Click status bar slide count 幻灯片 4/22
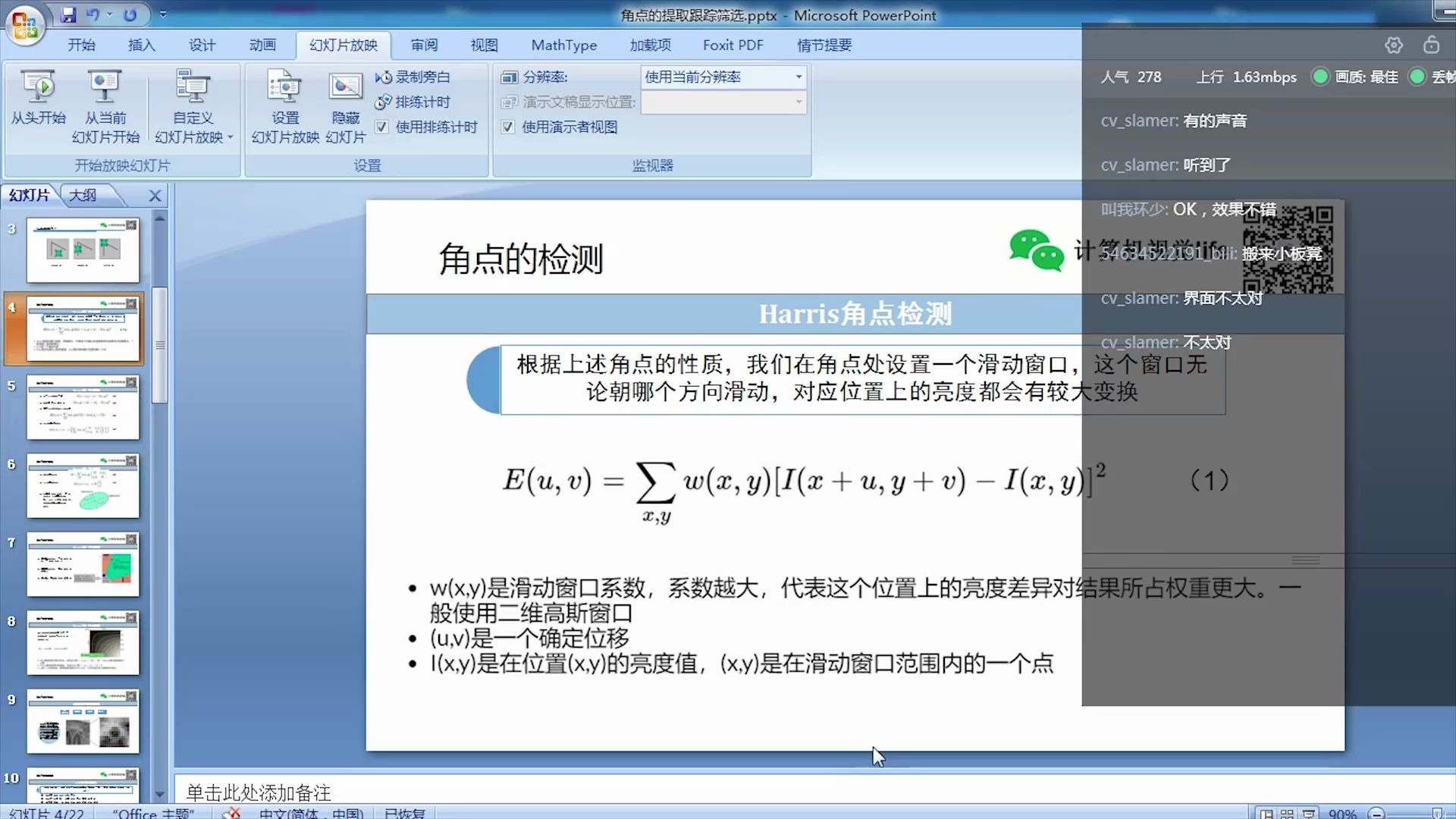Screen dimensions: 1456x819 47,813
